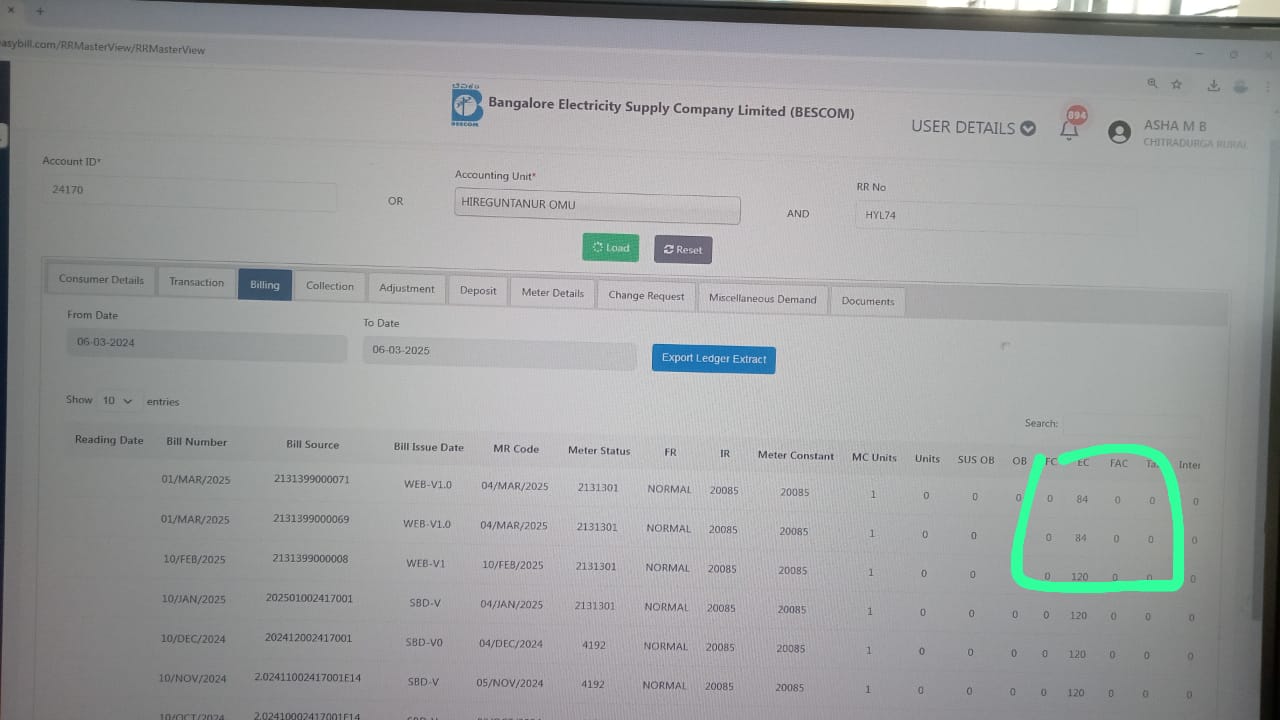Open the Consumer Details tab
This screenshot has width=1280, height=720.
(101, 279)
